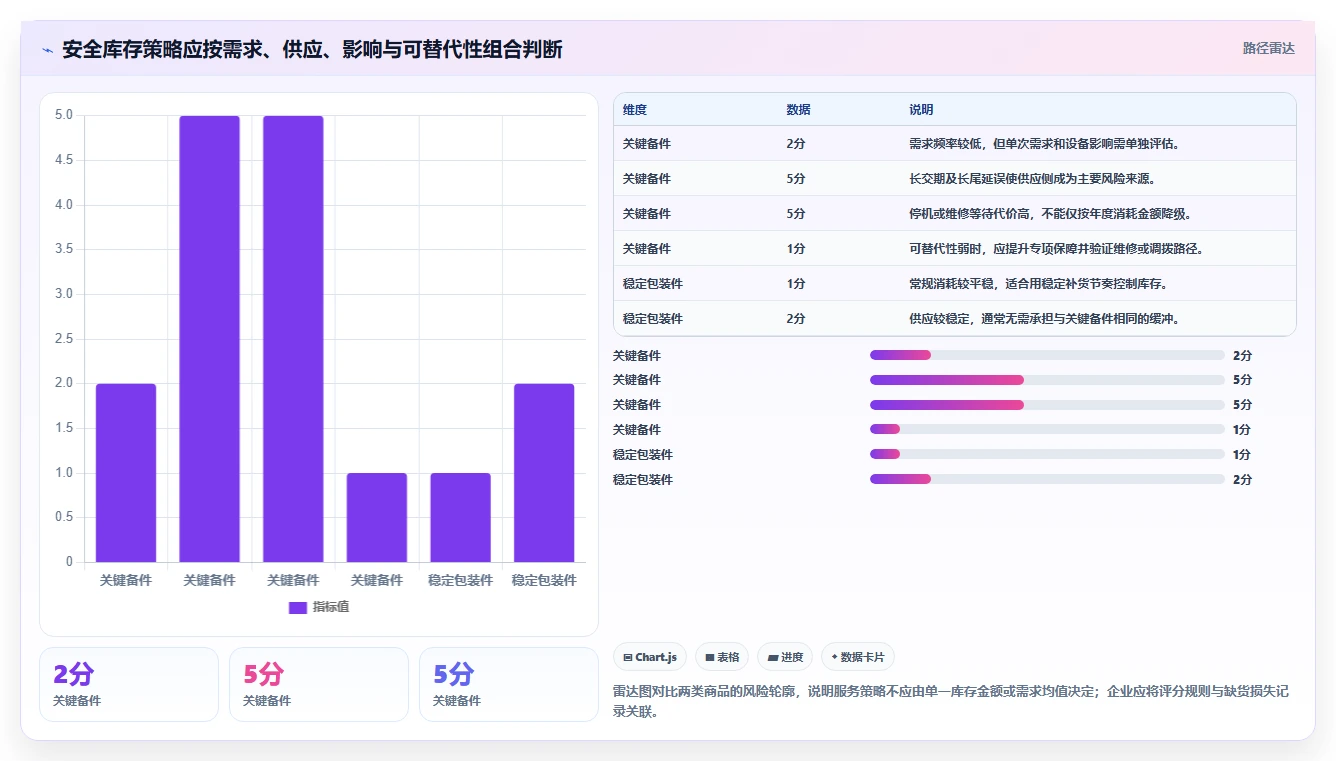Click the 关键备件 2分 progress bar
This screenshot has height=761, width=1336.
click(1047, 355)
